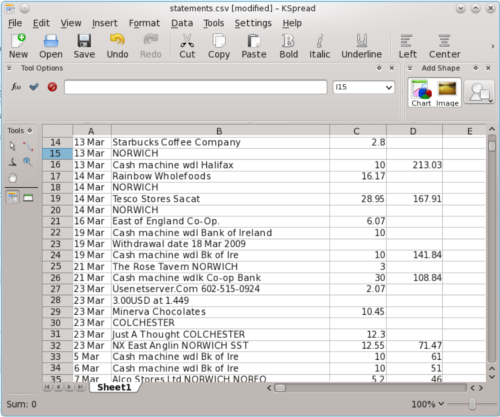Screen dimensions: 500x417
Task: Activate the cell tool icon in Tools panel
Action: click(12, 198)
